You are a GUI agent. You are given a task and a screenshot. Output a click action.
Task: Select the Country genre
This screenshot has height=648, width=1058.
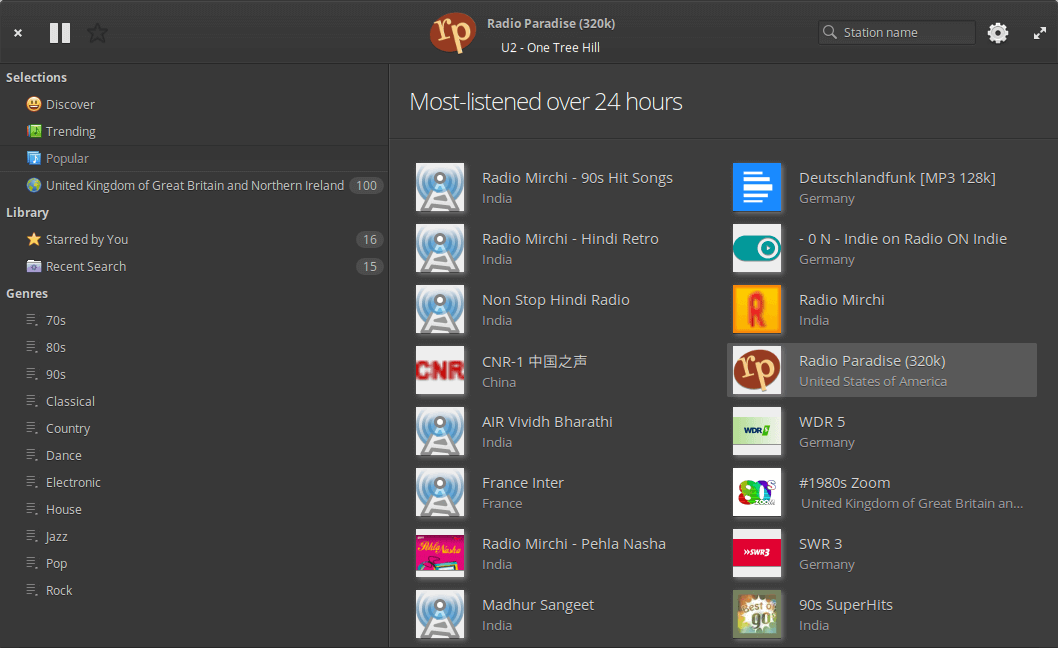coord(194,428)
